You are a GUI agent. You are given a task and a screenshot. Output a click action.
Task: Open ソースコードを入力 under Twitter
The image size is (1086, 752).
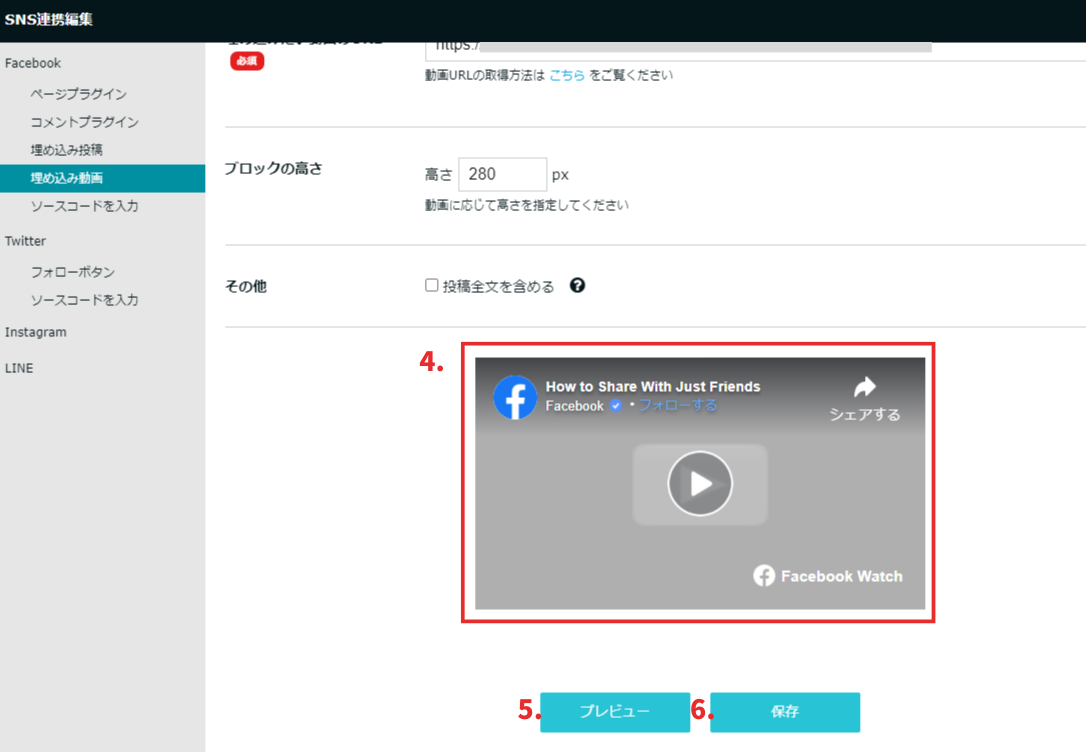(x=84, y=300)
